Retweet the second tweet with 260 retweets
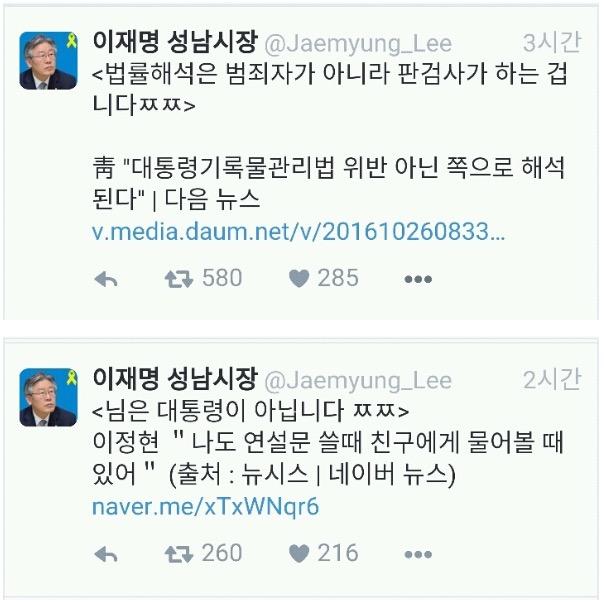This screenshot has height=604, width=604. (179, 555)
